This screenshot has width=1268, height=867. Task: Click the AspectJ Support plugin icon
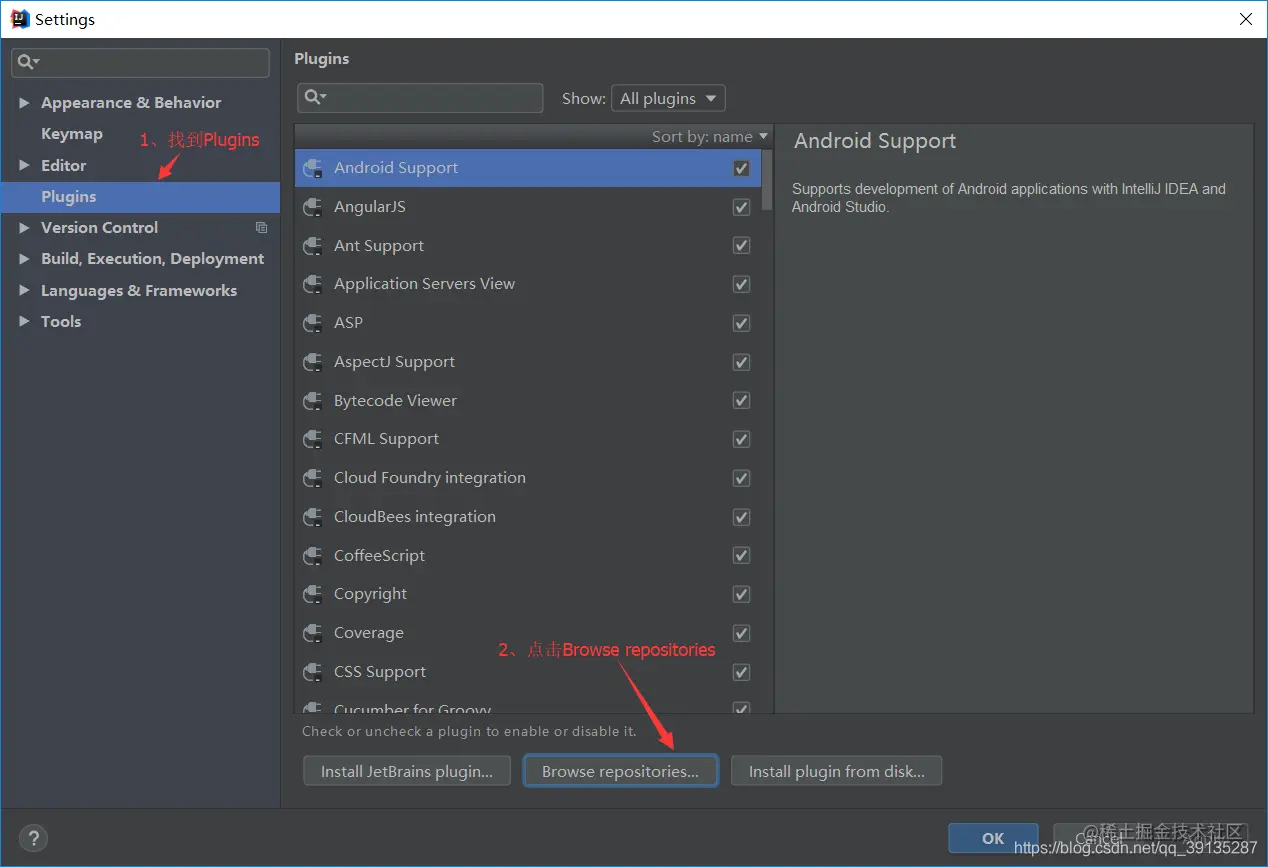[313, 362]
